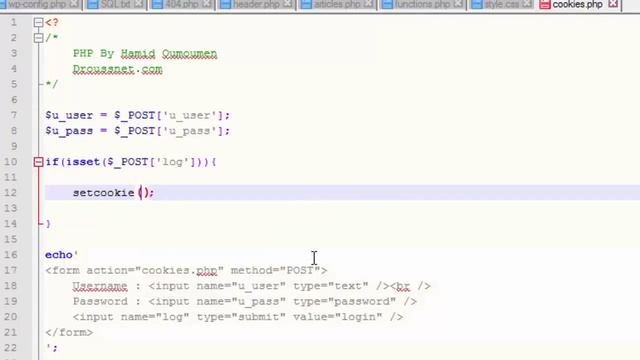Click the 'Droussnet.com' comment text
Viewport: 640px width, 360px height.
coord(118,69)
